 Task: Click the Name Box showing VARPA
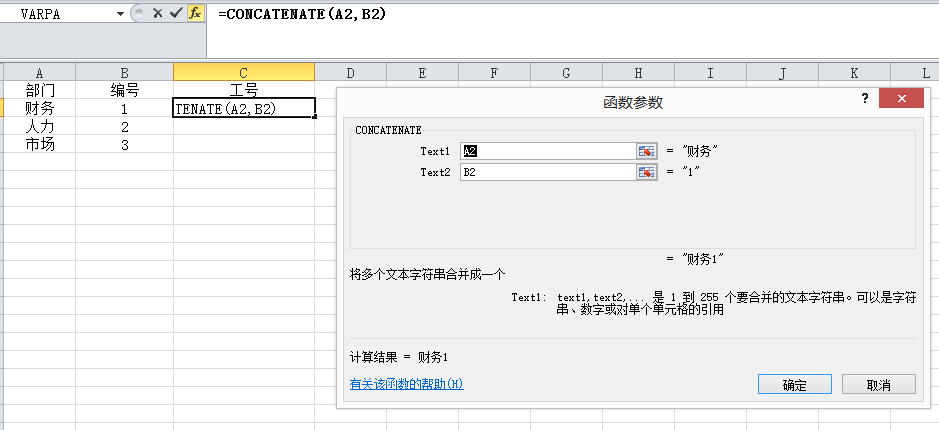pos(57,14)
